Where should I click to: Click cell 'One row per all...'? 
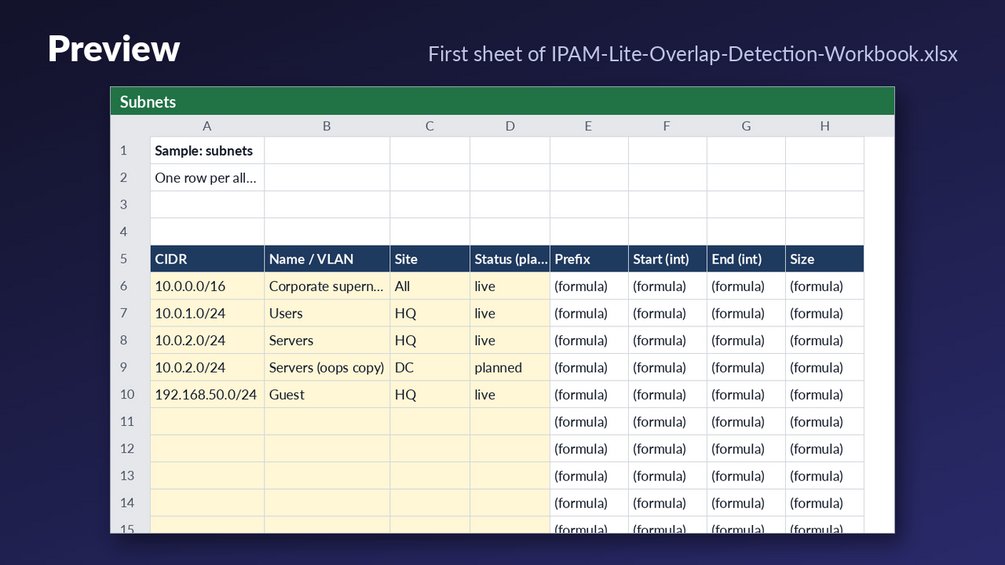pos(207,177)
